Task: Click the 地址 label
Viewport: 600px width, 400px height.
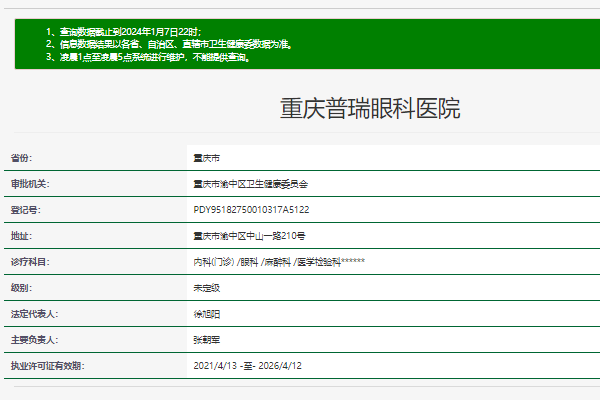Action: point(21,236)
